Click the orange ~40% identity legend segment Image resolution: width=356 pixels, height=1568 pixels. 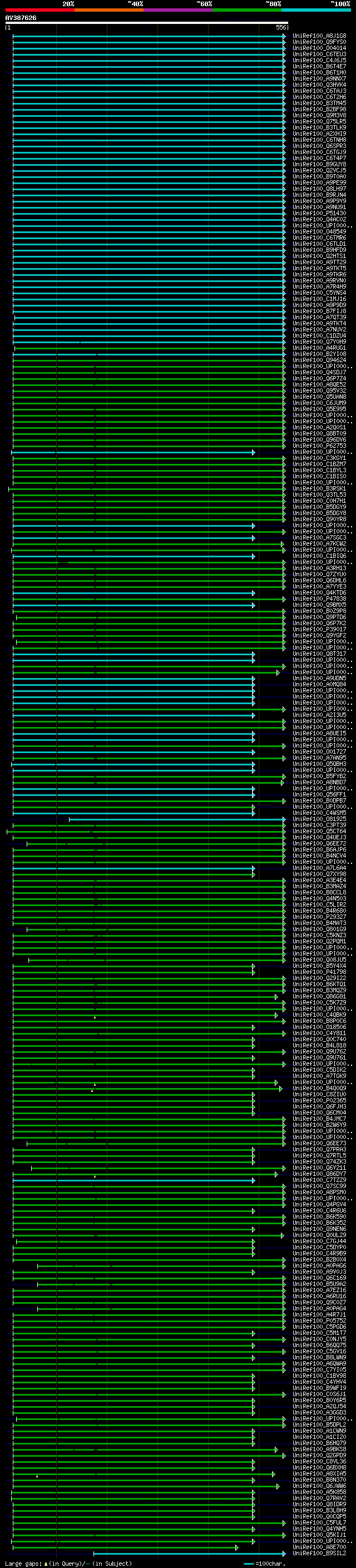point(109,10)
